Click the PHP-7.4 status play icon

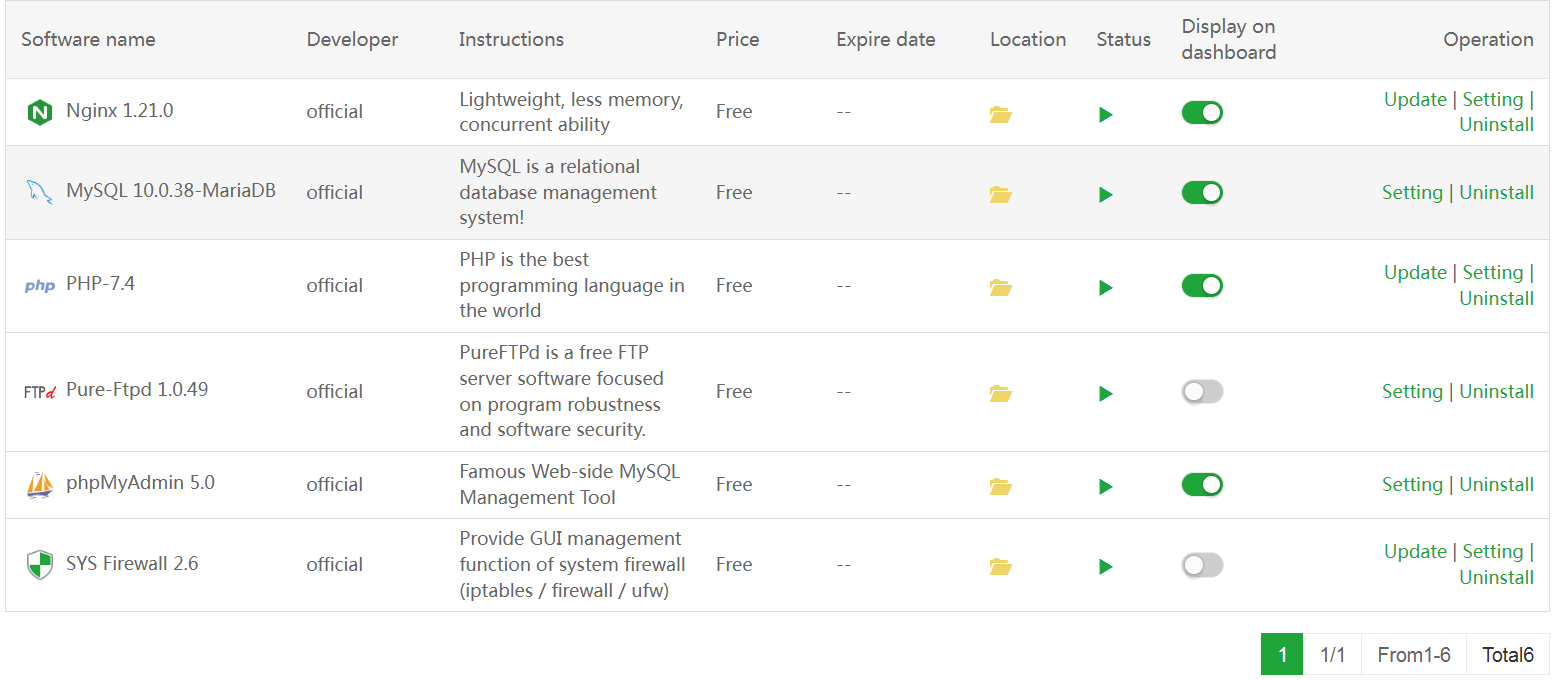[1105, 287]
